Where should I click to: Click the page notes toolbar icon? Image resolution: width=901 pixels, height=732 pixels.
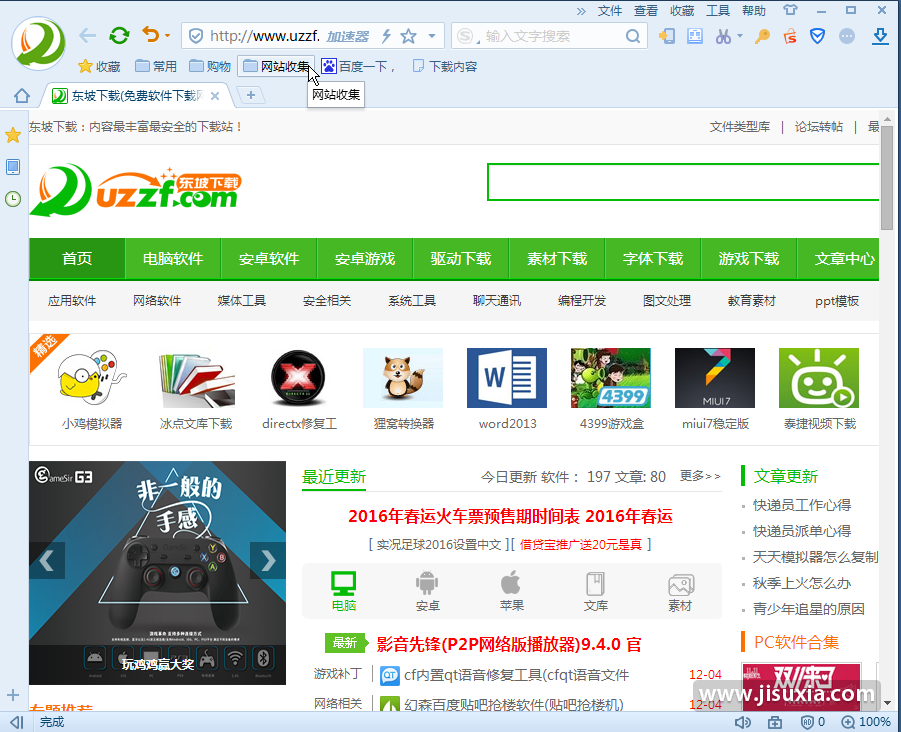[695, 36]
